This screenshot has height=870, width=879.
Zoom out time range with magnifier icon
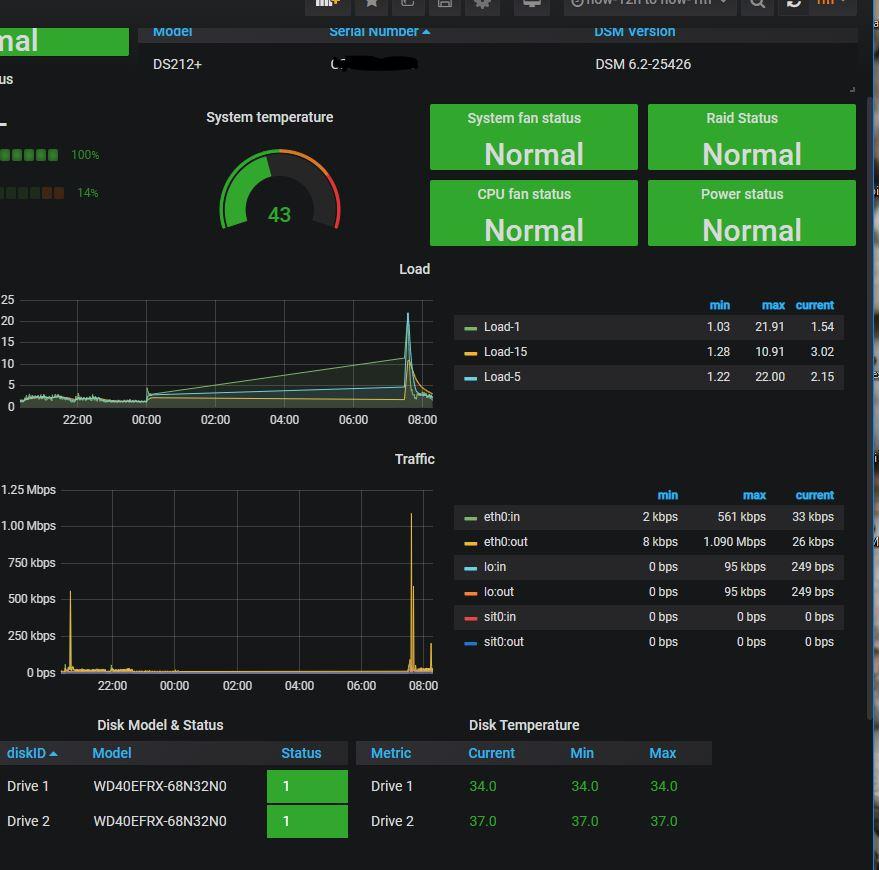pos(757,4)
